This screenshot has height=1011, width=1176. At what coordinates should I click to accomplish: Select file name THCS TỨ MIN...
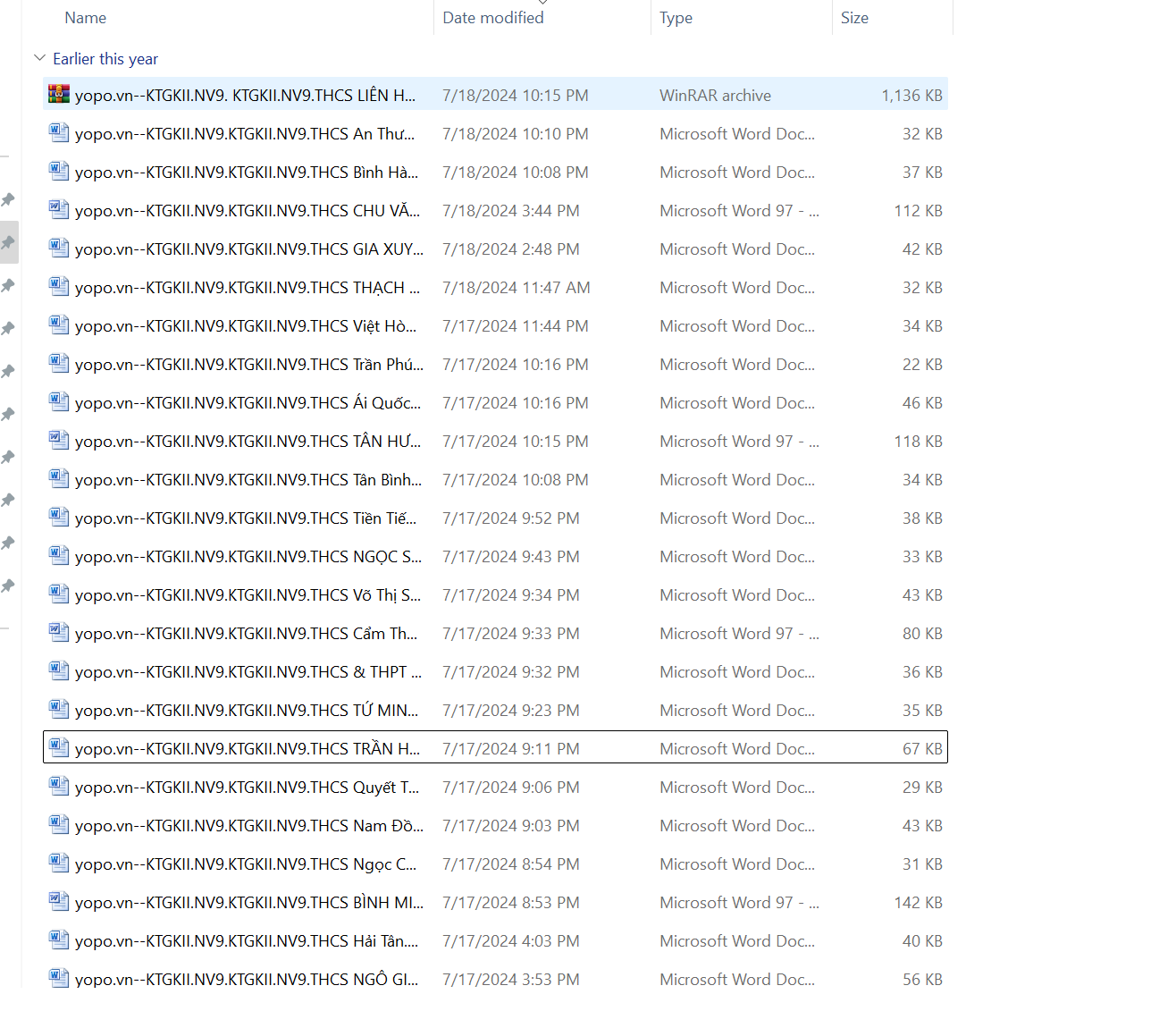(247, 711)
